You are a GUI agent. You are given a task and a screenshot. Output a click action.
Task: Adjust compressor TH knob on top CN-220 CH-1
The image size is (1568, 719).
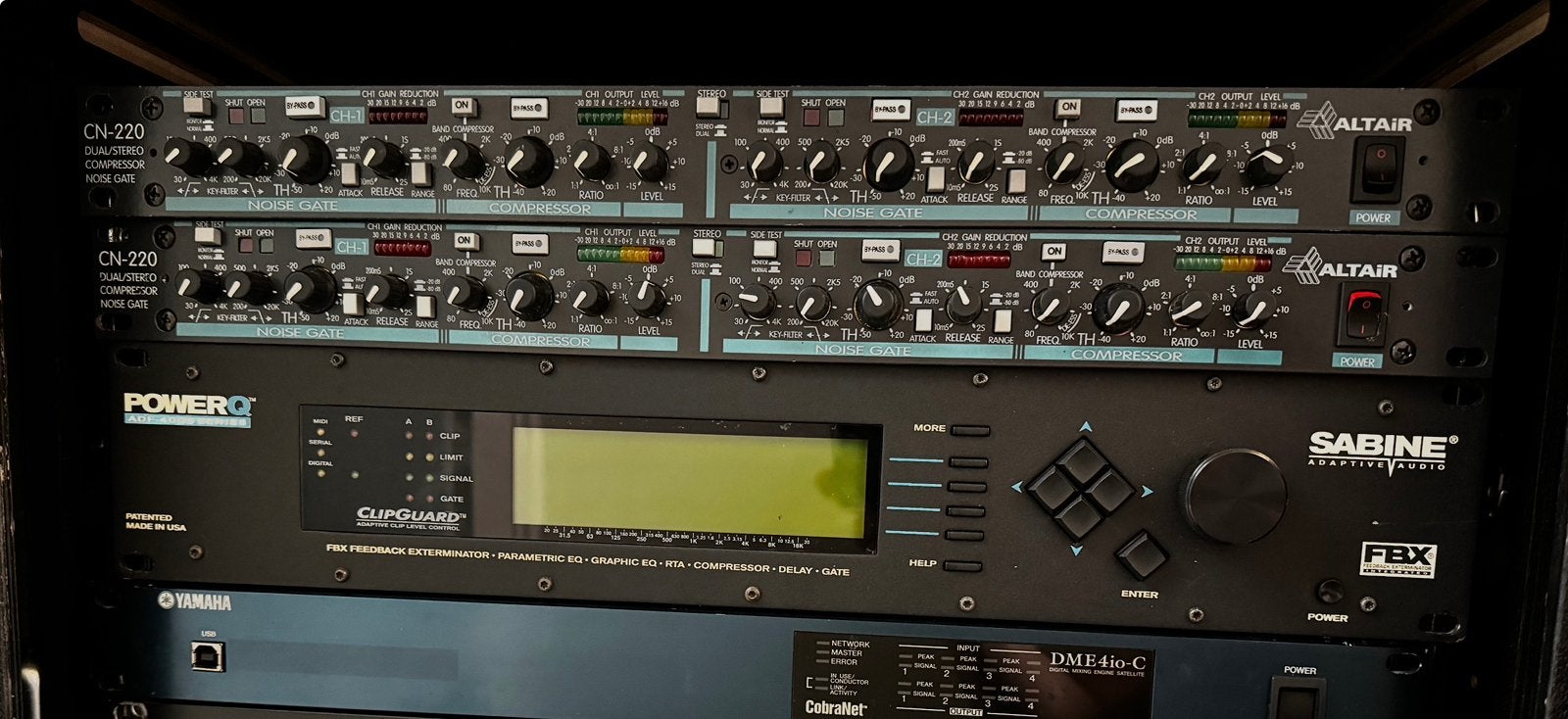(x=530, y=160)
